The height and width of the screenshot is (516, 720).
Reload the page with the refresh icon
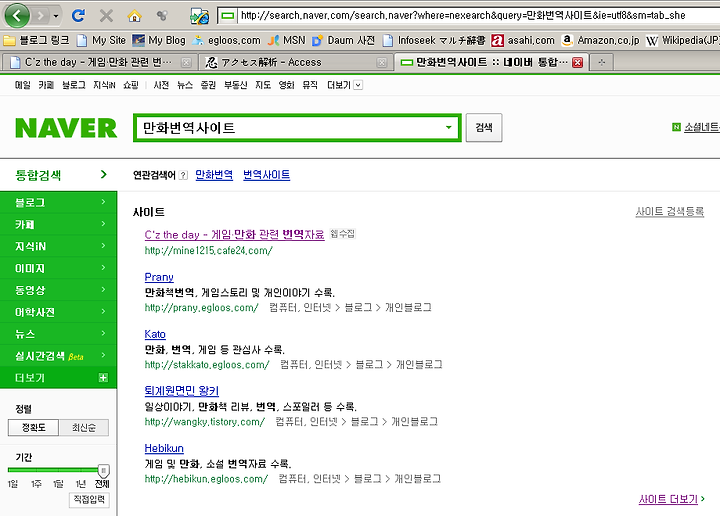[x=78, y=16]
